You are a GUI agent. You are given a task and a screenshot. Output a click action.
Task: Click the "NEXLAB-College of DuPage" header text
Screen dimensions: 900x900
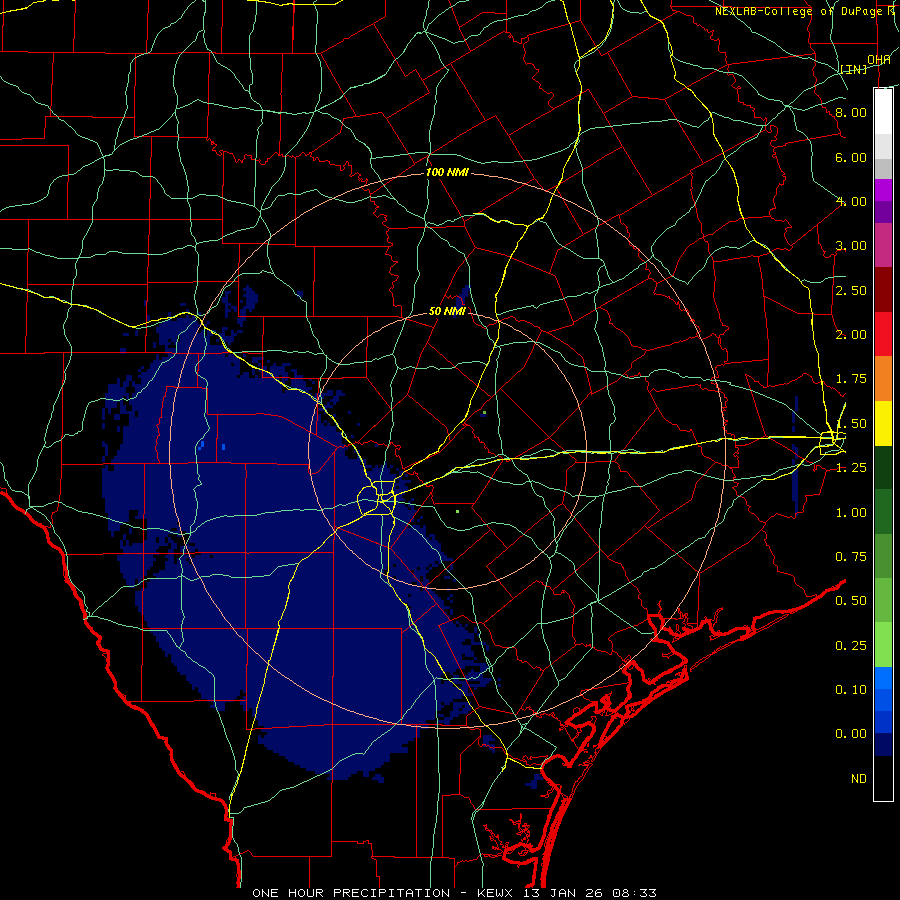point(798,11)
